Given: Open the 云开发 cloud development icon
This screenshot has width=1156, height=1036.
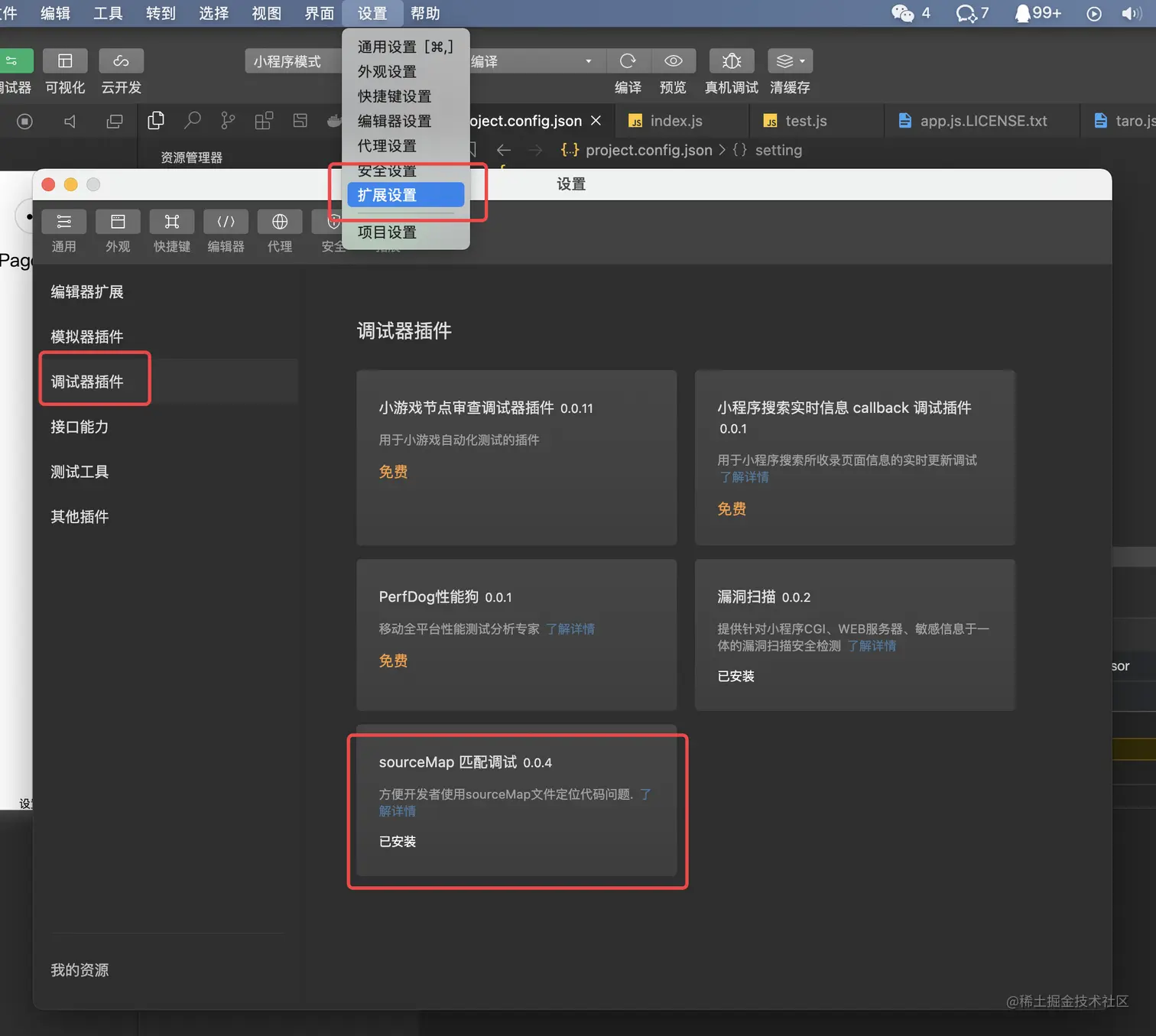Looking at the screenshot, I should point(121,61).
